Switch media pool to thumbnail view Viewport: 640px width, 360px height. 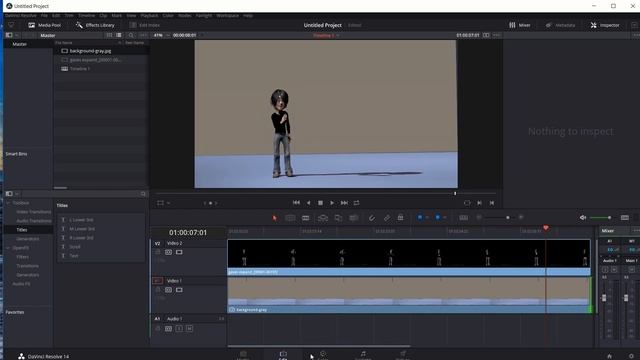(x=109, y=35)
